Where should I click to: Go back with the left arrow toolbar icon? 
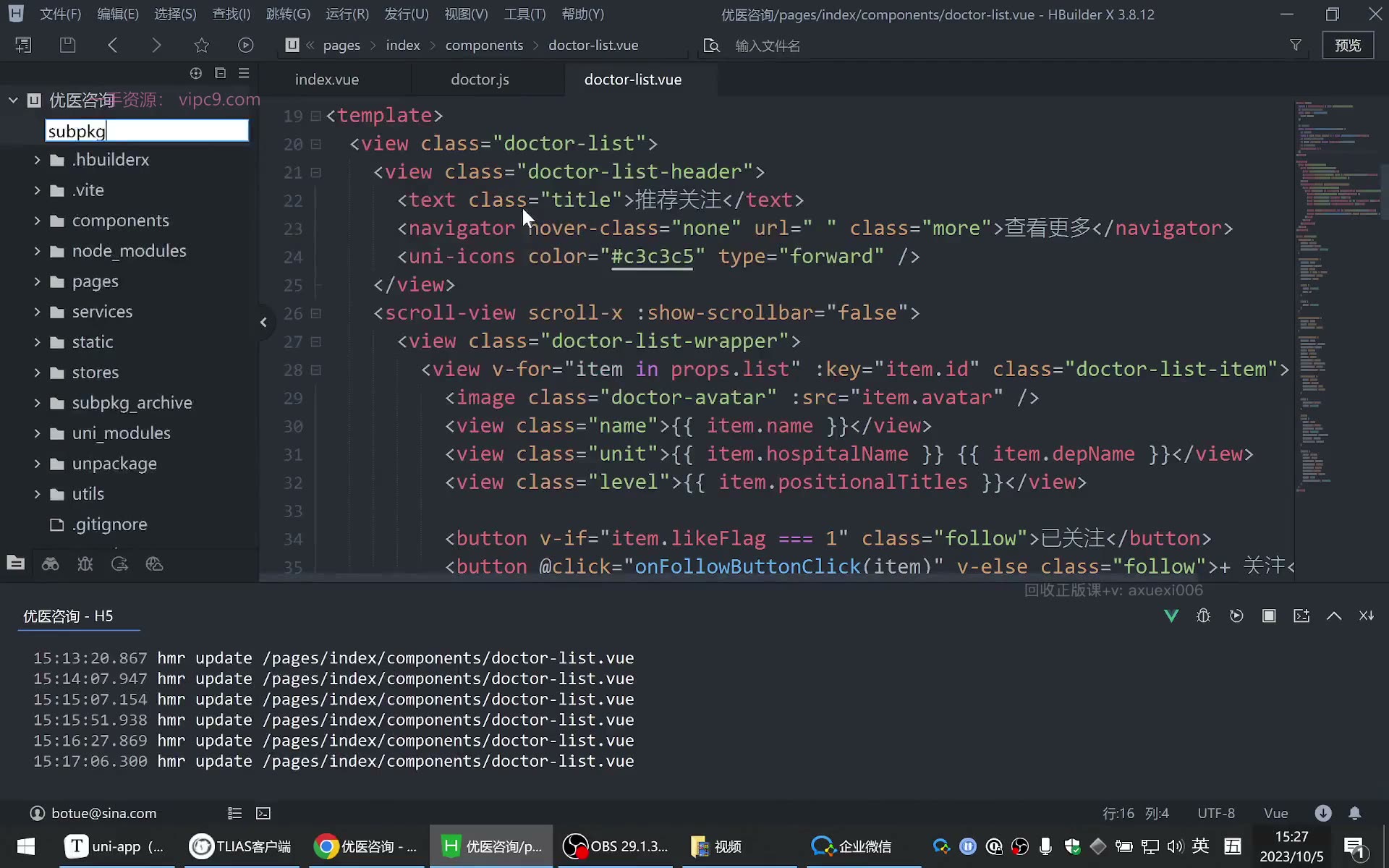(112, 45)
